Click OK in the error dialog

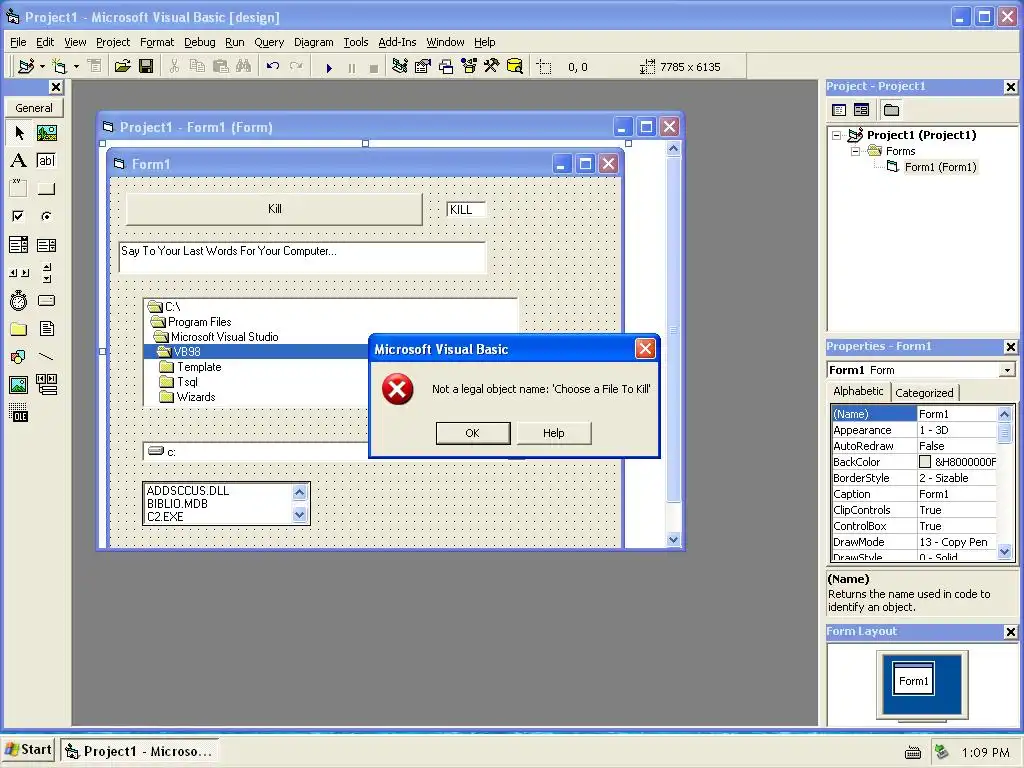473,433
